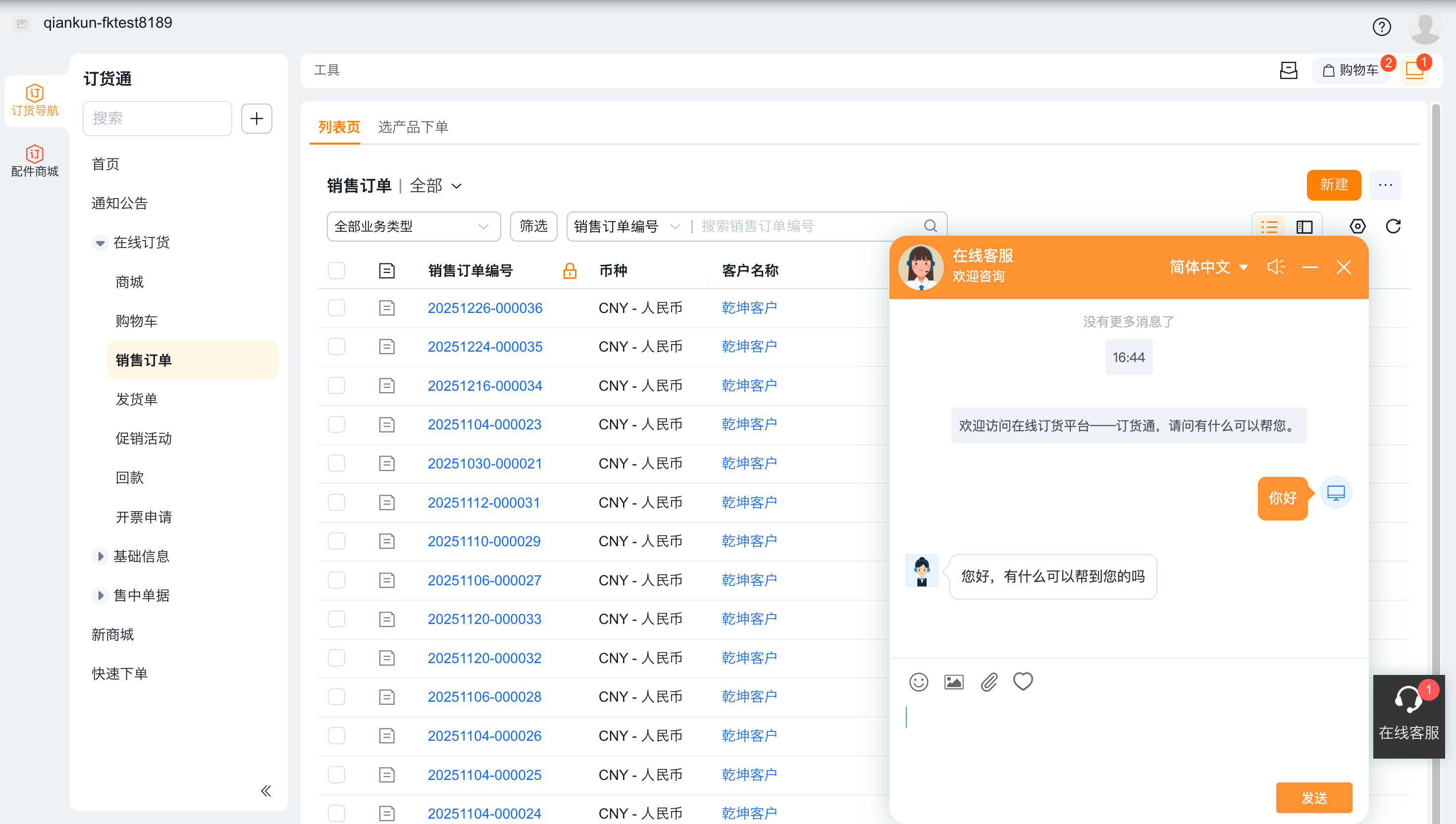Check the box for order 20251226-000036

[x=337, y=308]
